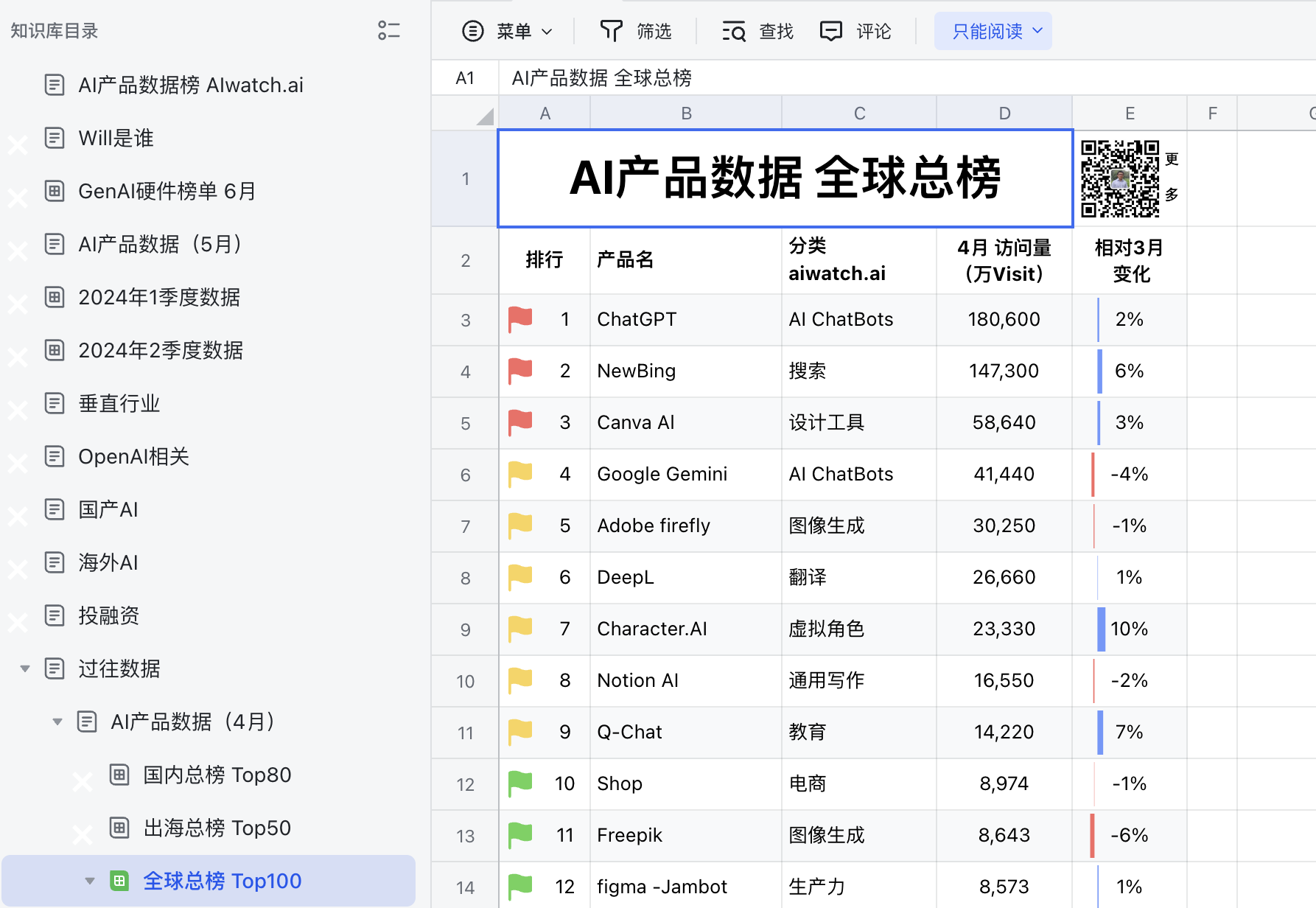Click the 4月 访问量 column heading cell

click(x=1004, y=260)
